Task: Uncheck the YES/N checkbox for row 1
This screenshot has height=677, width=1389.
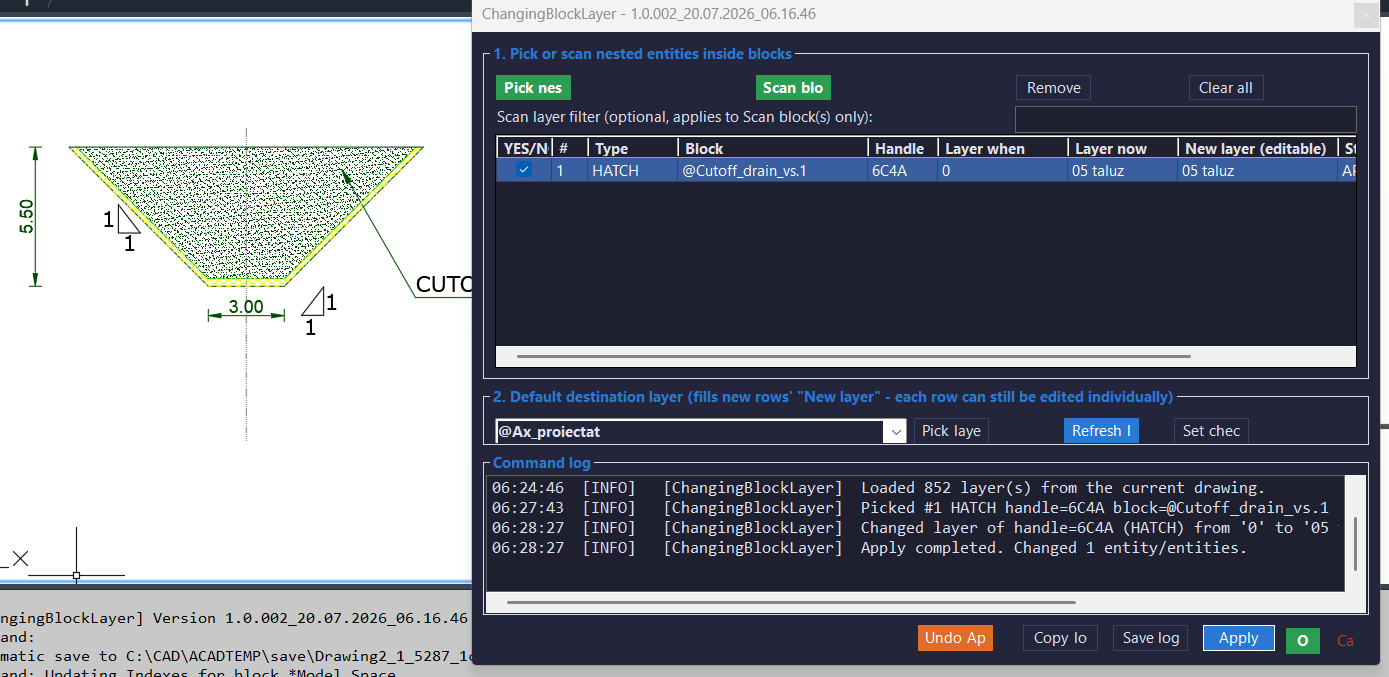Action: pyautogui.click(x=524, y=170)
